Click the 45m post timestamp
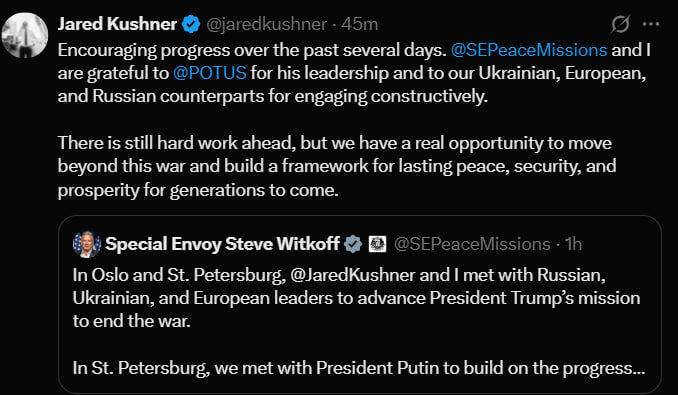678x395 pixels. point(359,24)
